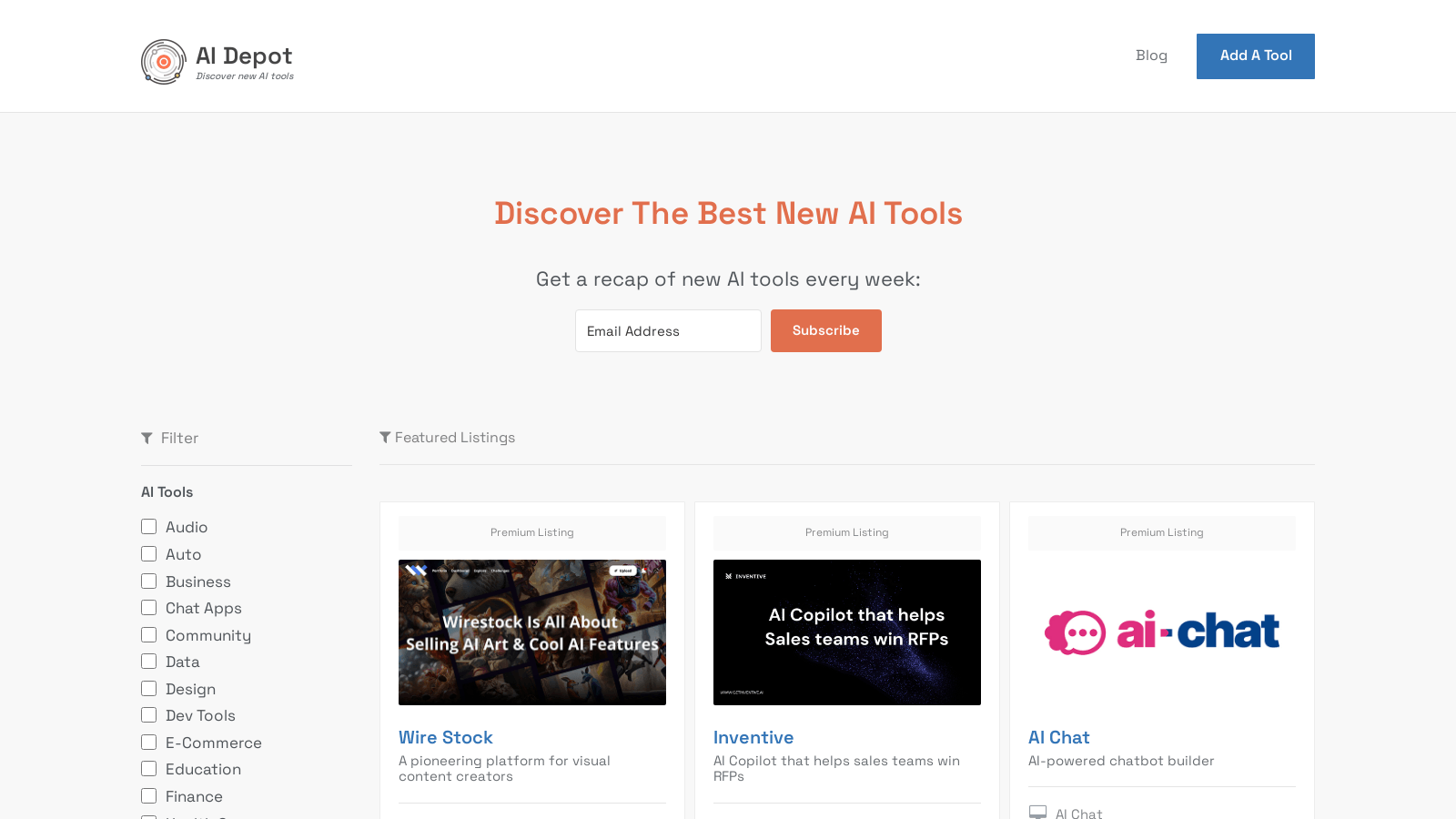Image resolution: width=1456 pixels, height=819 pixels.
Task: Check the Education filter checkbox
Action: [149, 769]
